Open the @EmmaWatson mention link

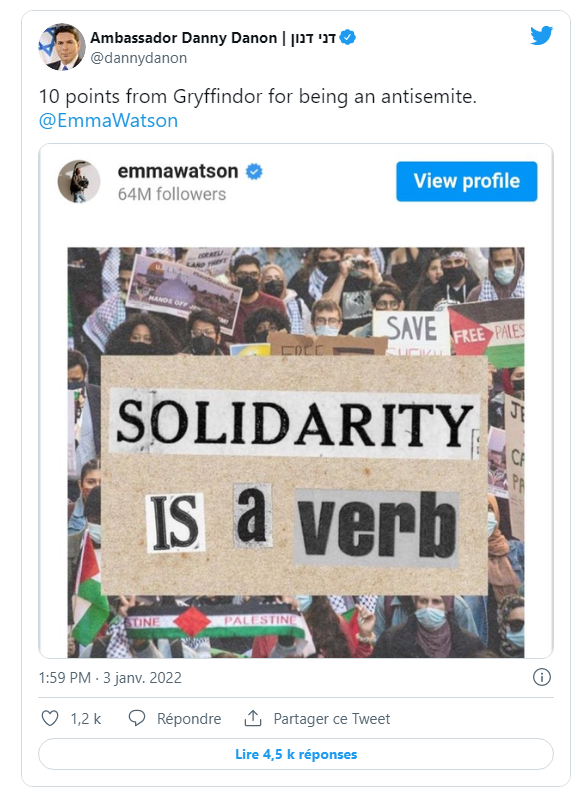[x=108, y=121]
